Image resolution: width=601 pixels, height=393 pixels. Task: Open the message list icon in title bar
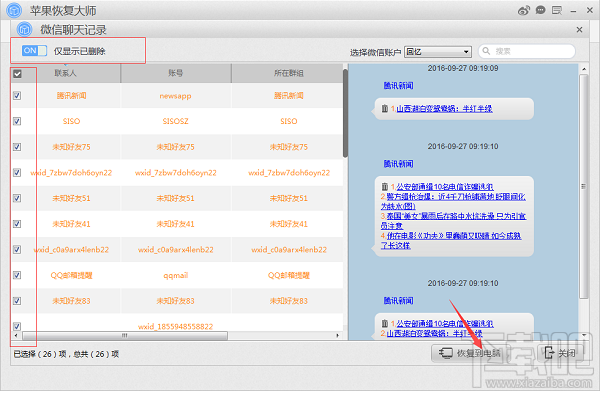557,10
